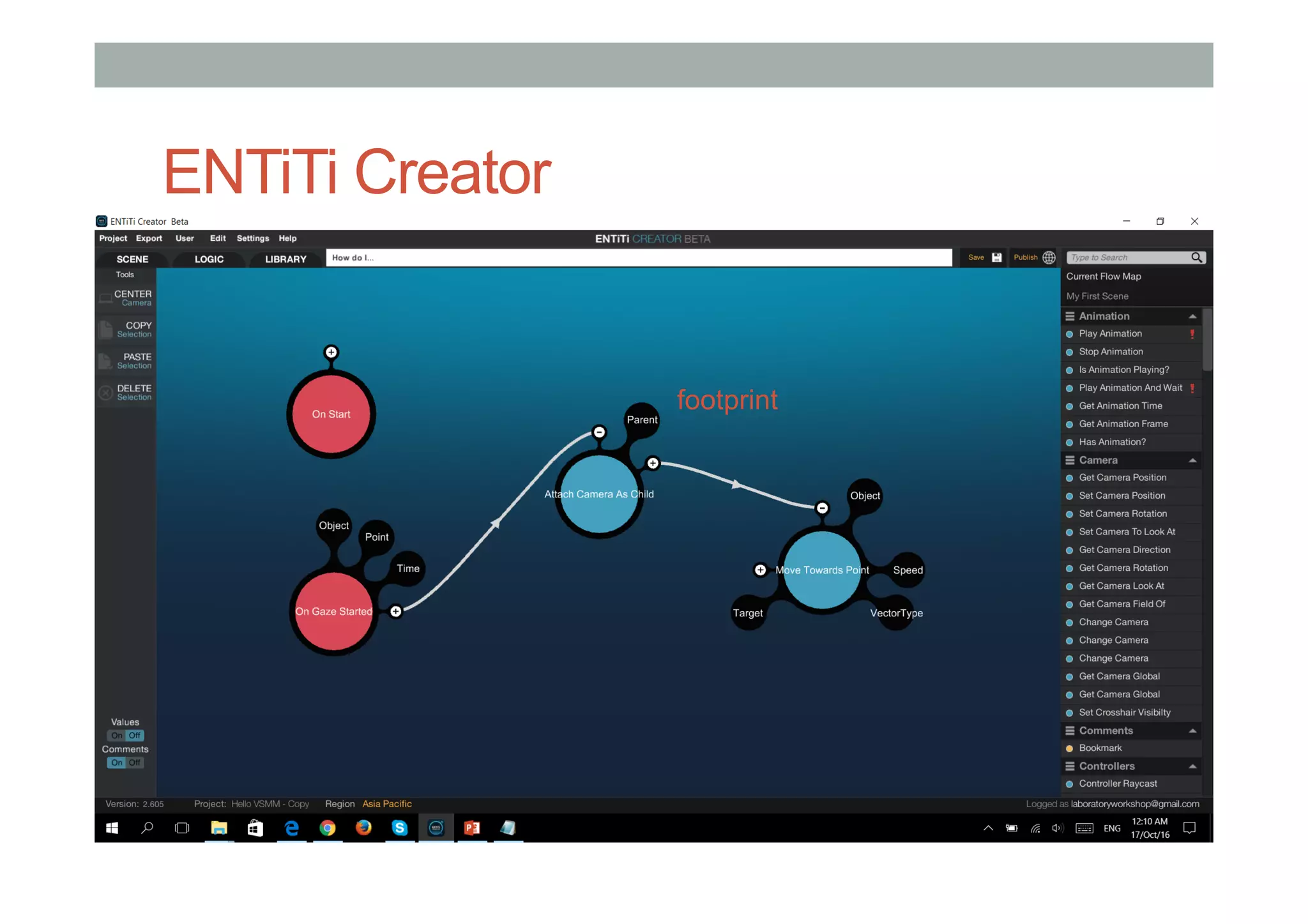Turn Values toggle Off
Image resolution: width=1308 pixels, height=924 pixels.
[x=134, y=736]
